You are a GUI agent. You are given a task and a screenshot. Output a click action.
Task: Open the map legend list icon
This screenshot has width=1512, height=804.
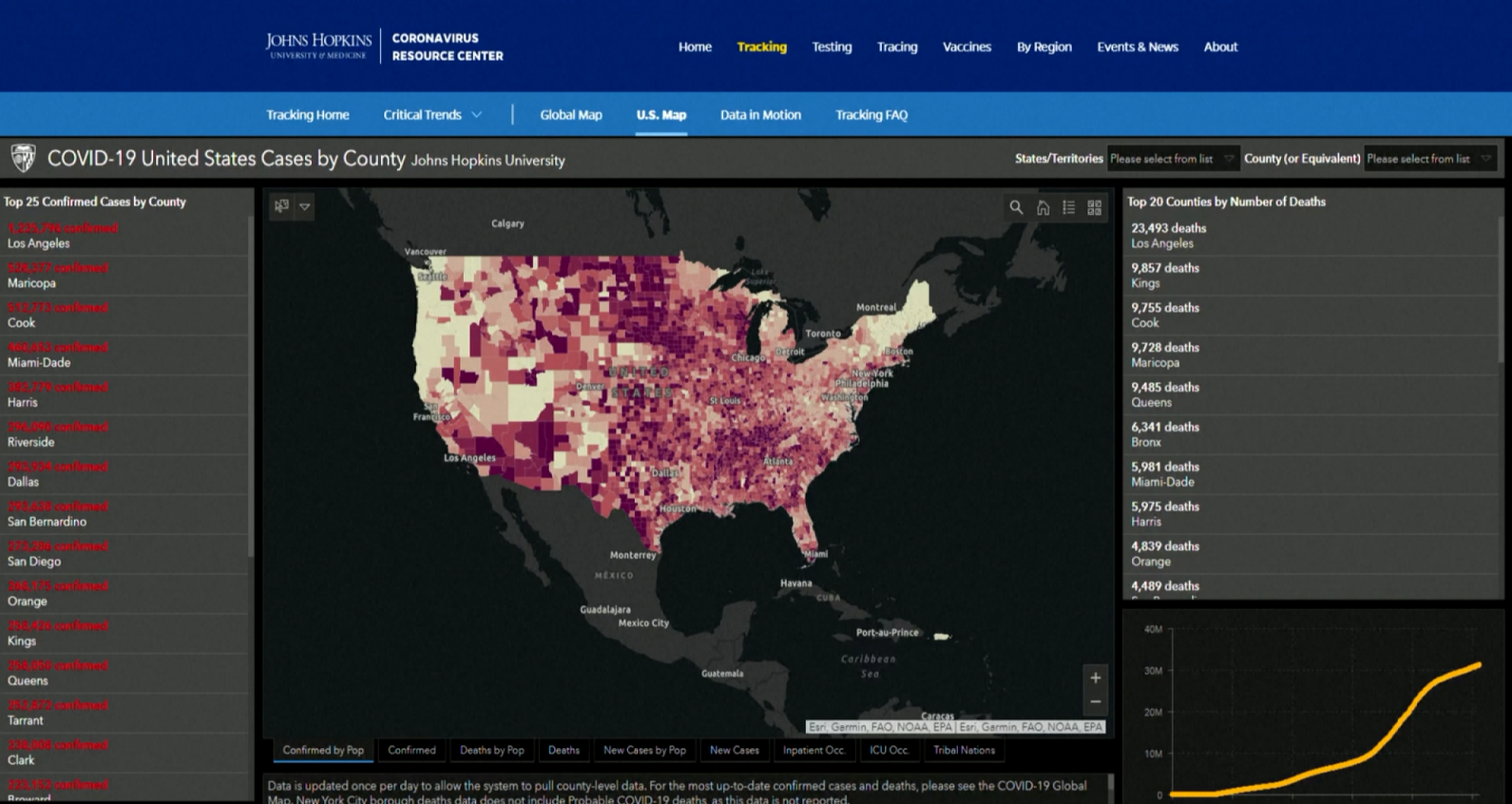[1068, 207]
